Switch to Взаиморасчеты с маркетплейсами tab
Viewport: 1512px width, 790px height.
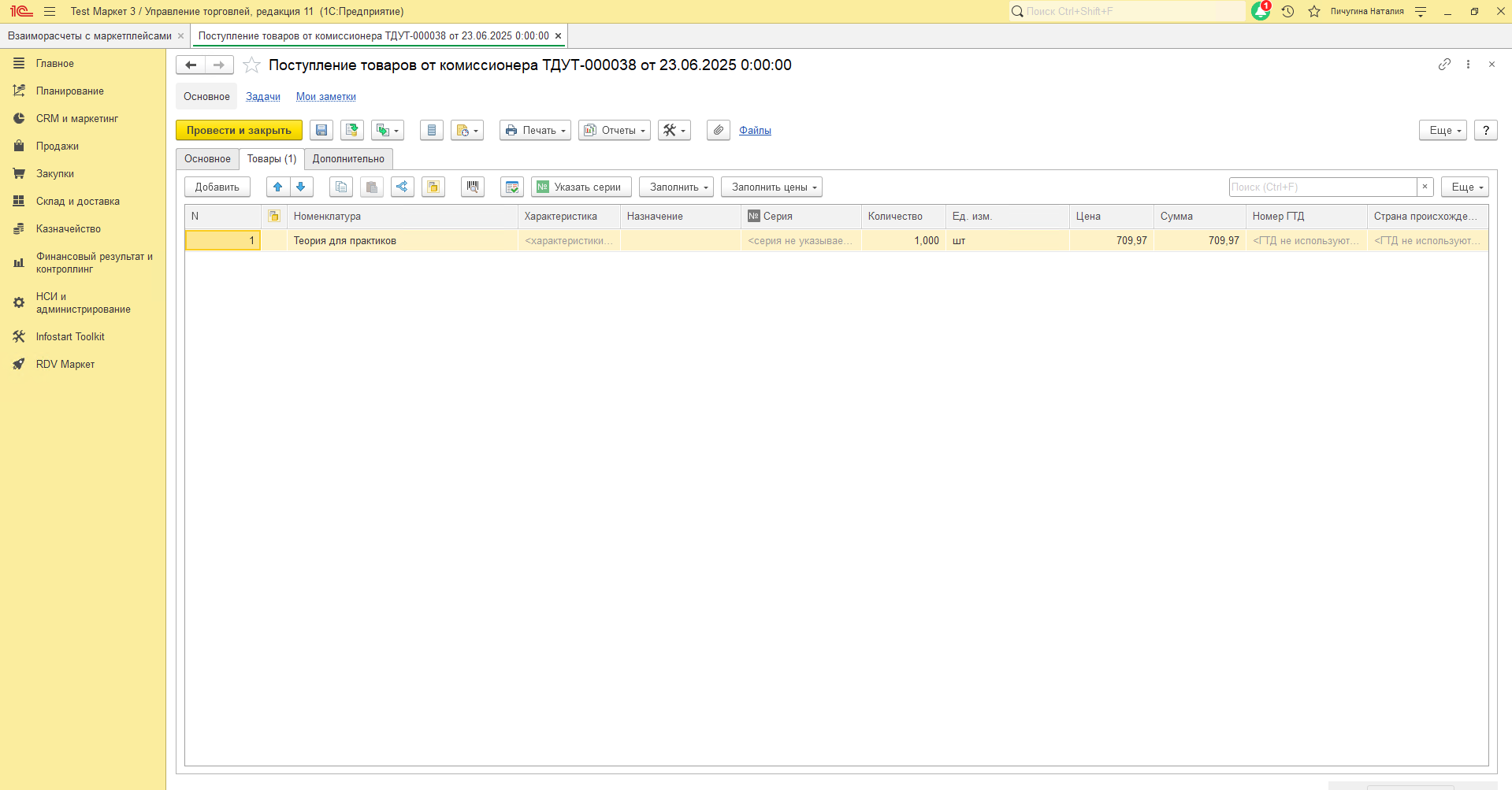tap(90, 35)
